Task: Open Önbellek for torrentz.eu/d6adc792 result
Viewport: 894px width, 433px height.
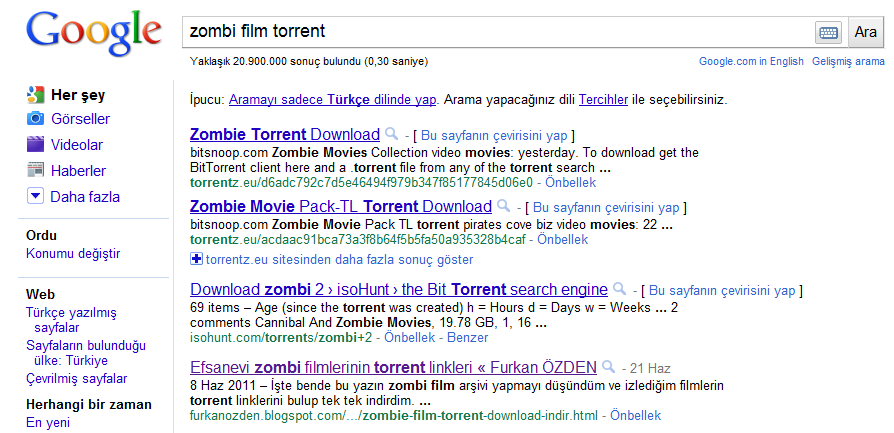Action: pyautogui.click(x=571, y=183)
